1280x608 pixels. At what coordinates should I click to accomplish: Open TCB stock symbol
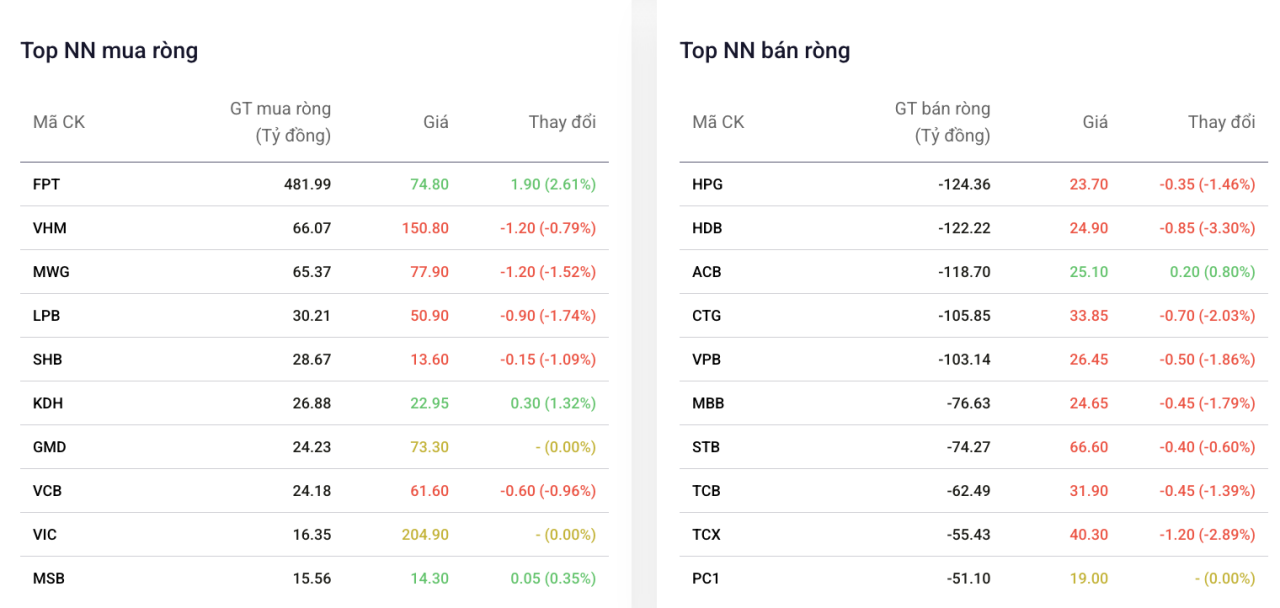[706, 491]
